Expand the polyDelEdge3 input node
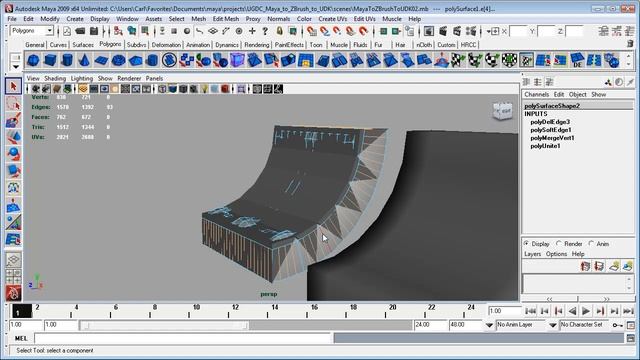This screenshot has height=360, width=640. click(550, 122)
